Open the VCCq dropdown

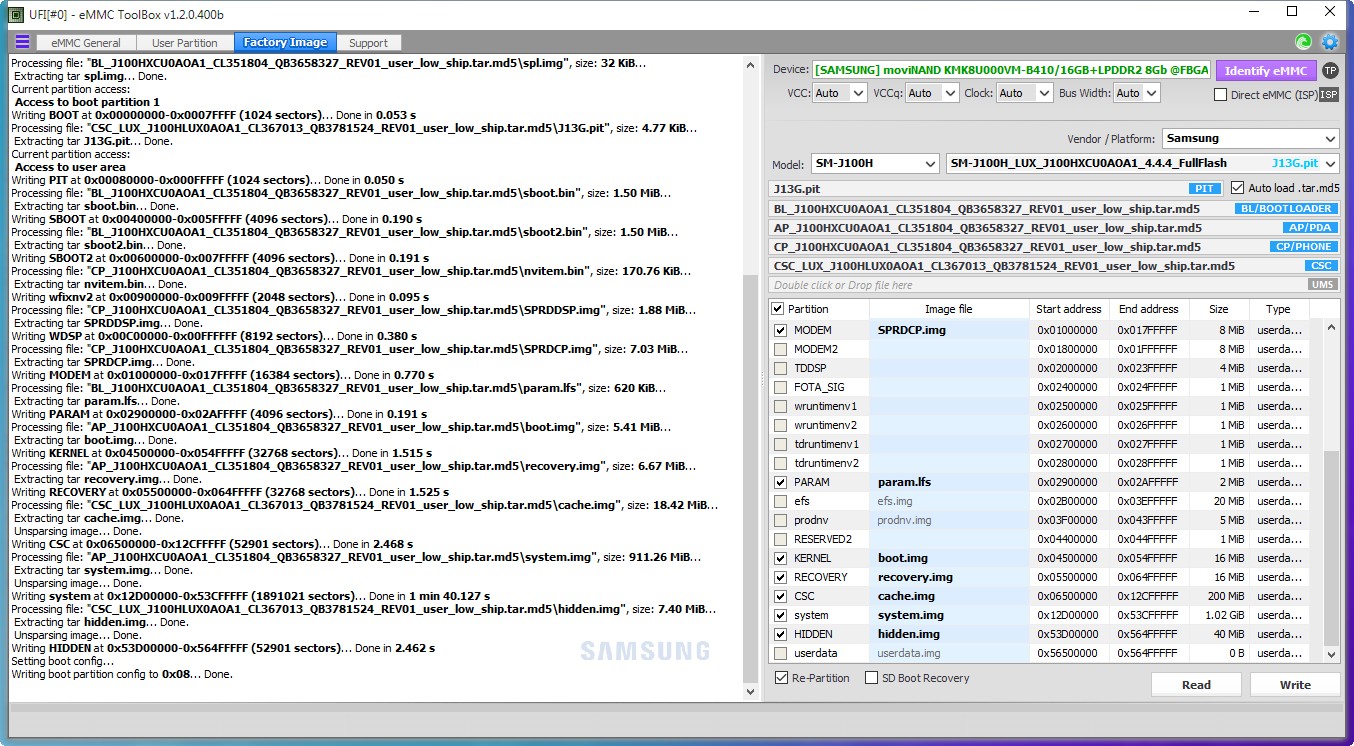(932, 93)
